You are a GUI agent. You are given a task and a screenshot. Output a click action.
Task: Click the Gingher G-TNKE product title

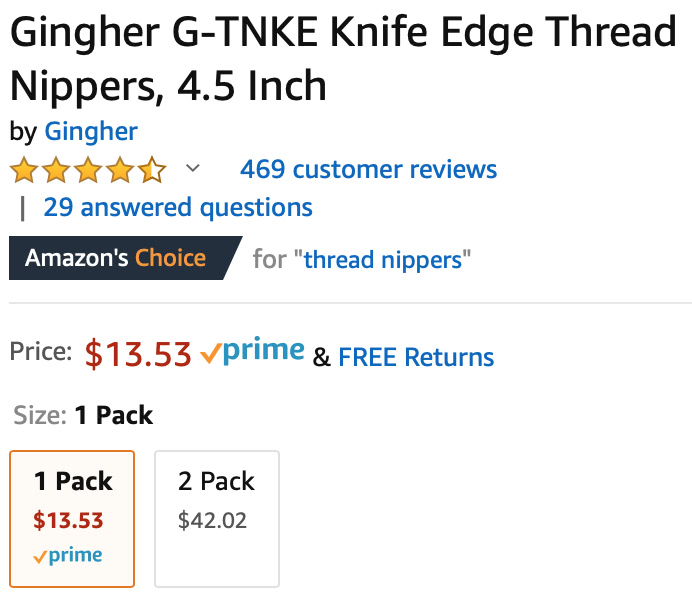(x=343, y=58)
